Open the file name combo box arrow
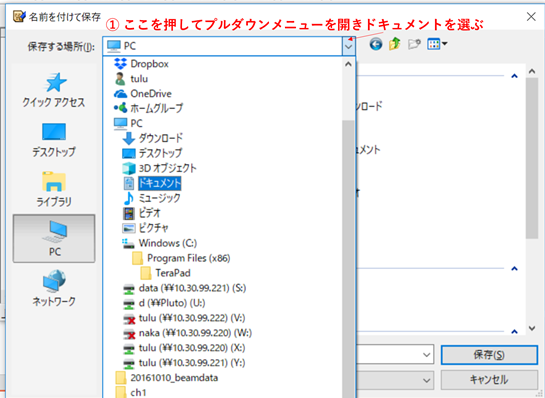This screenshot has width=545, height=398. tap(426, 355)
